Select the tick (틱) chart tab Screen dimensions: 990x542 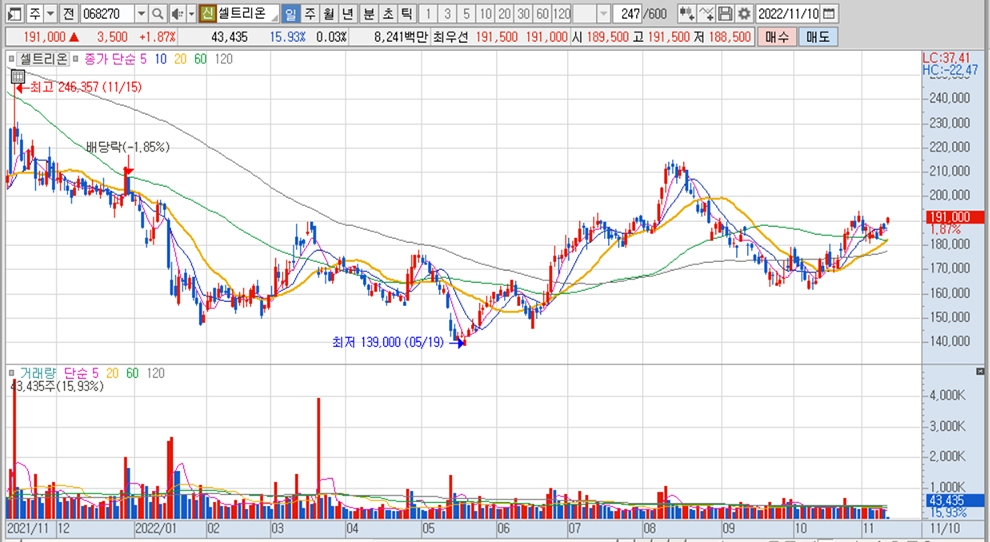(405, 14)
